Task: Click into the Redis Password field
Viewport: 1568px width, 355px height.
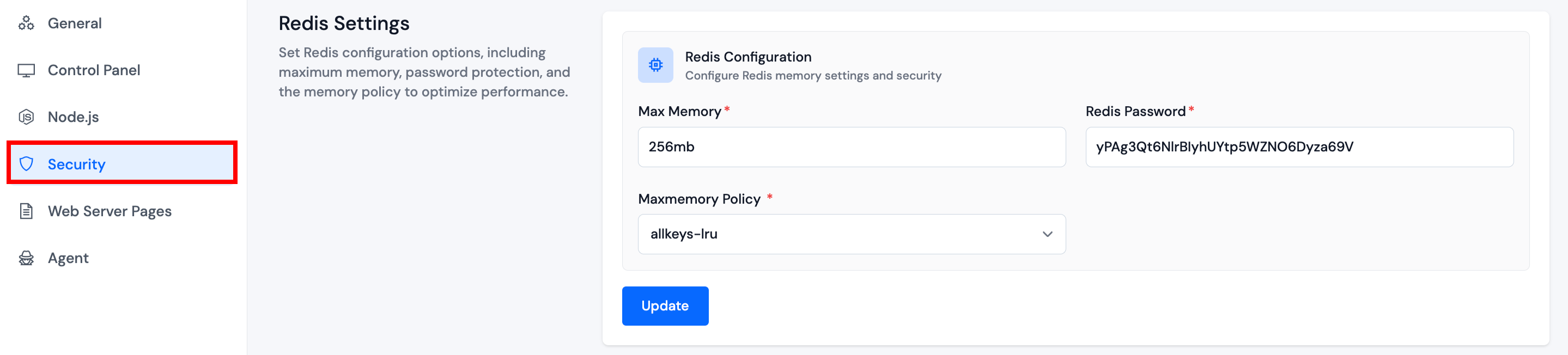Action: tap(1299, 147)
